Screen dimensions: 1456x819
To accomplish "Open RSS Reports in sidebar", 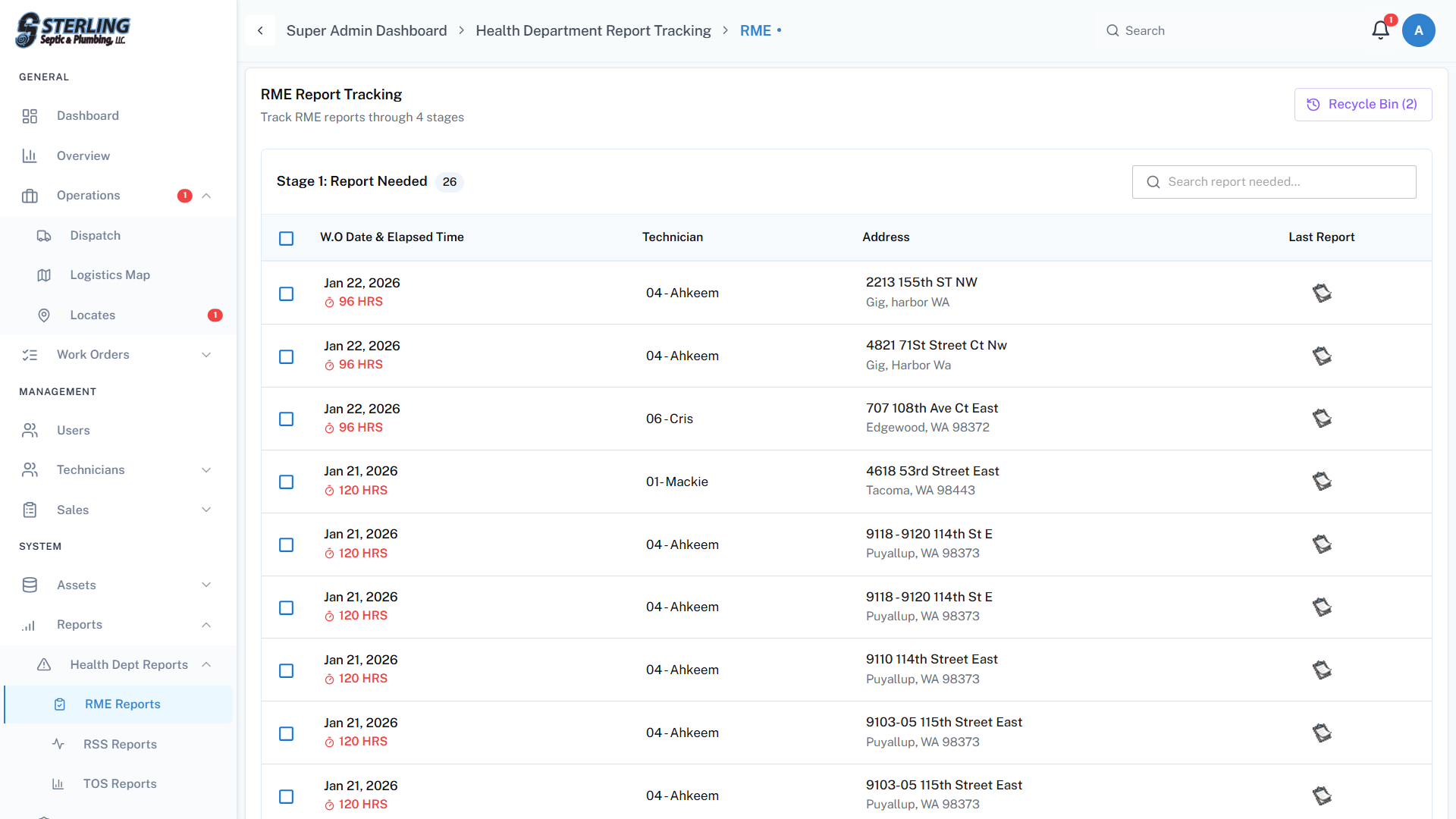I will point(120,744).
